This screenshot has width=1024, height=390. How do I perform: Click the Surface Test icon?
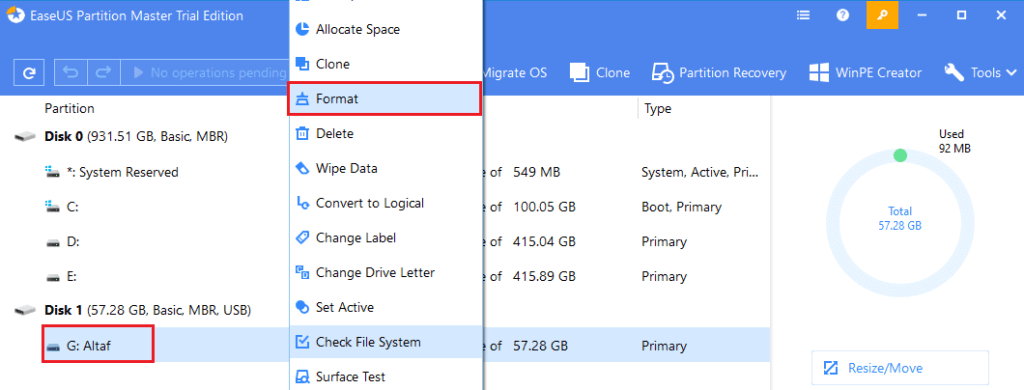point(302,377)
